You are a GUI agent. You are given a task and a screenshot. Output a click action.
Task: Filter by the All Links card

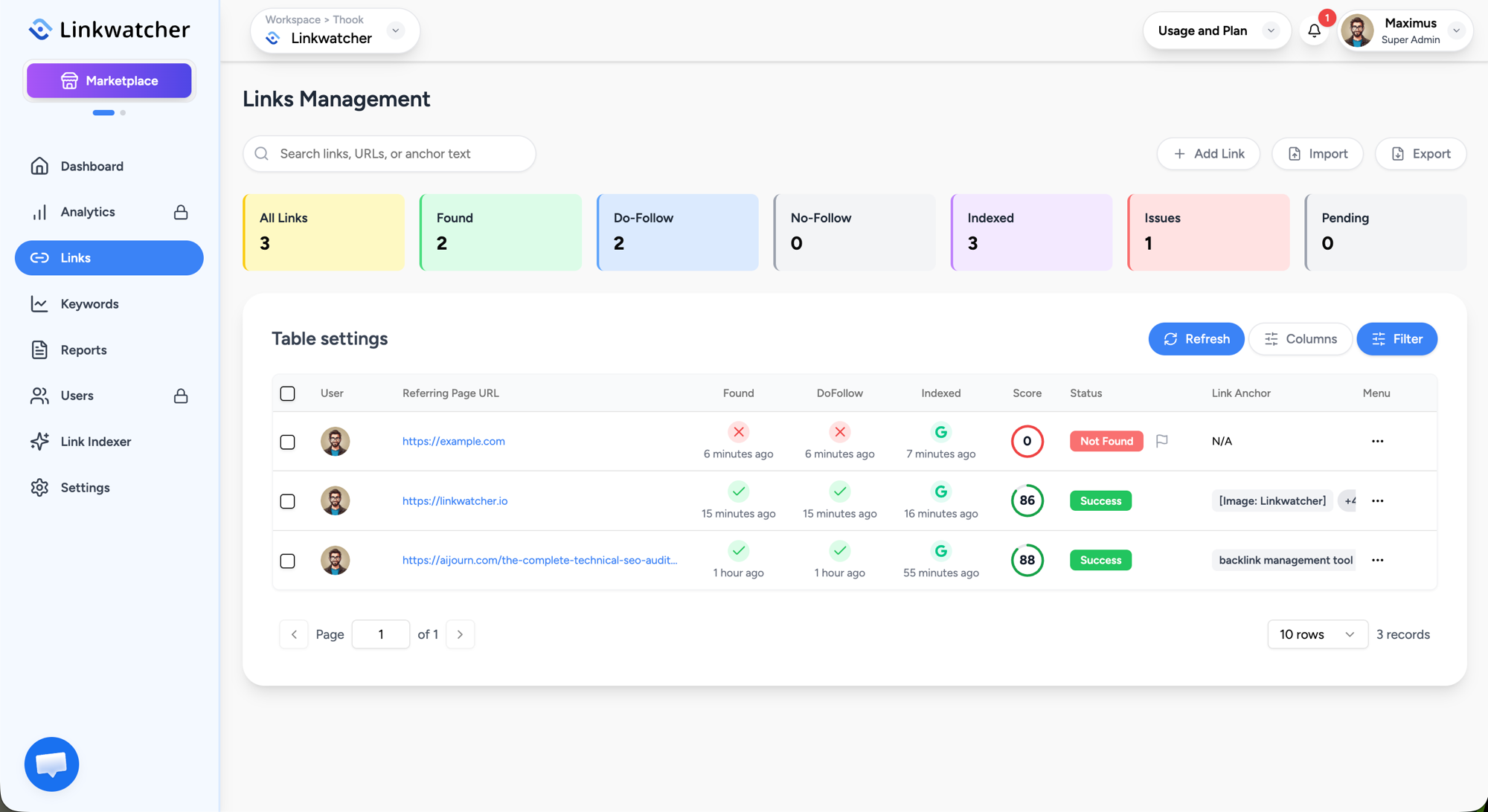pyautogui.click(x=324, y=232)
